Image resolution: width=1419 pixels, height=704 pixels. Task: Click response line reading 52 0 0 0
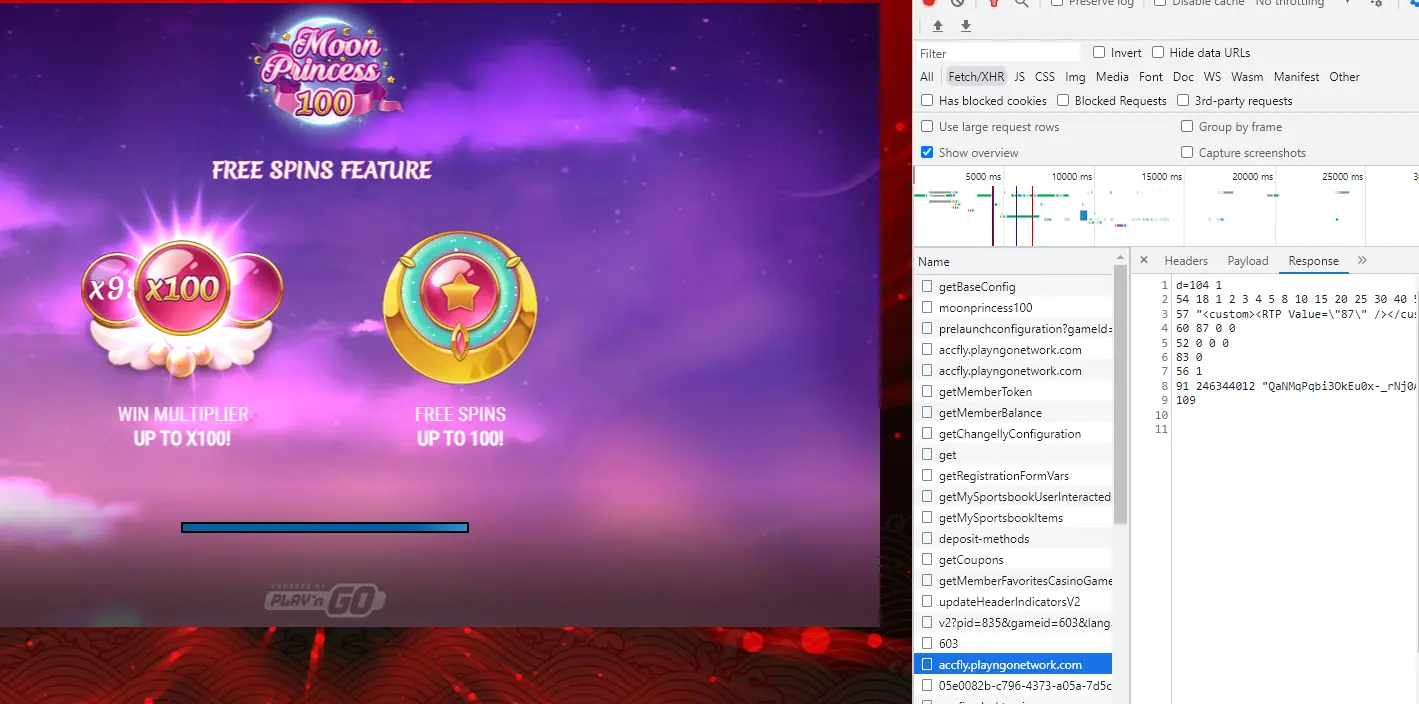pyautogui.click(x=1202, y=343)
